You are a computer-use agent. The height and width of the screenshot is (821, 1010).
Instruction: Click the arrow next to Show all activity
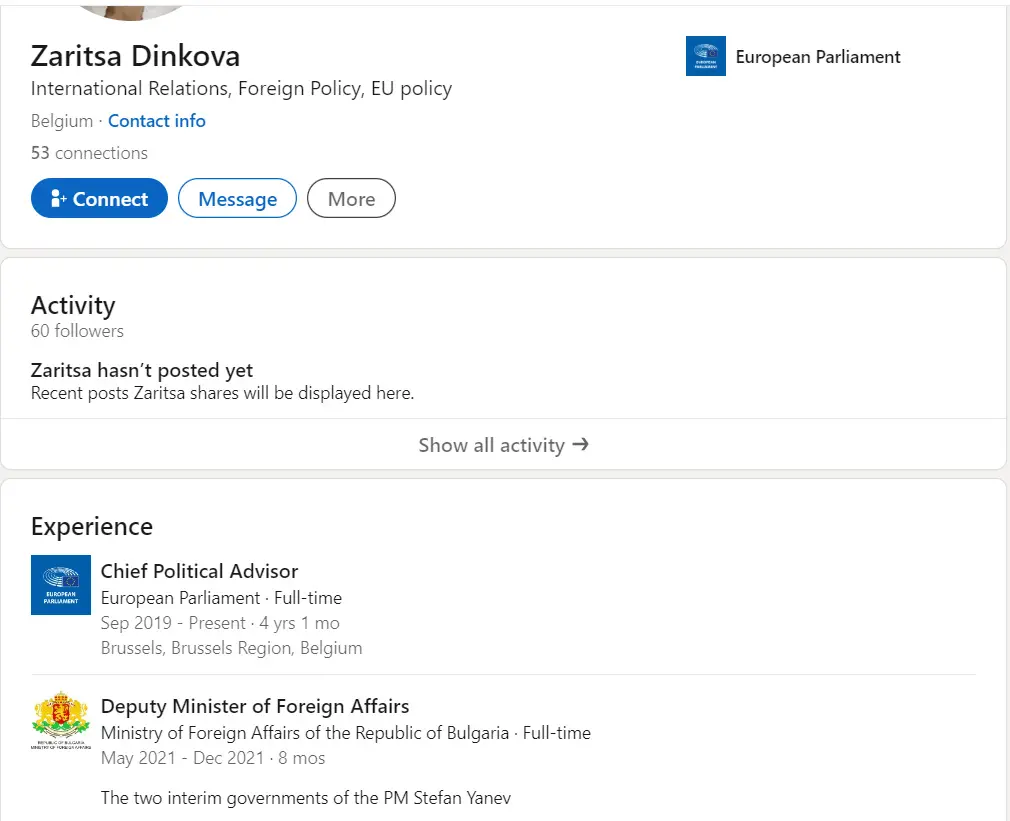580,445
